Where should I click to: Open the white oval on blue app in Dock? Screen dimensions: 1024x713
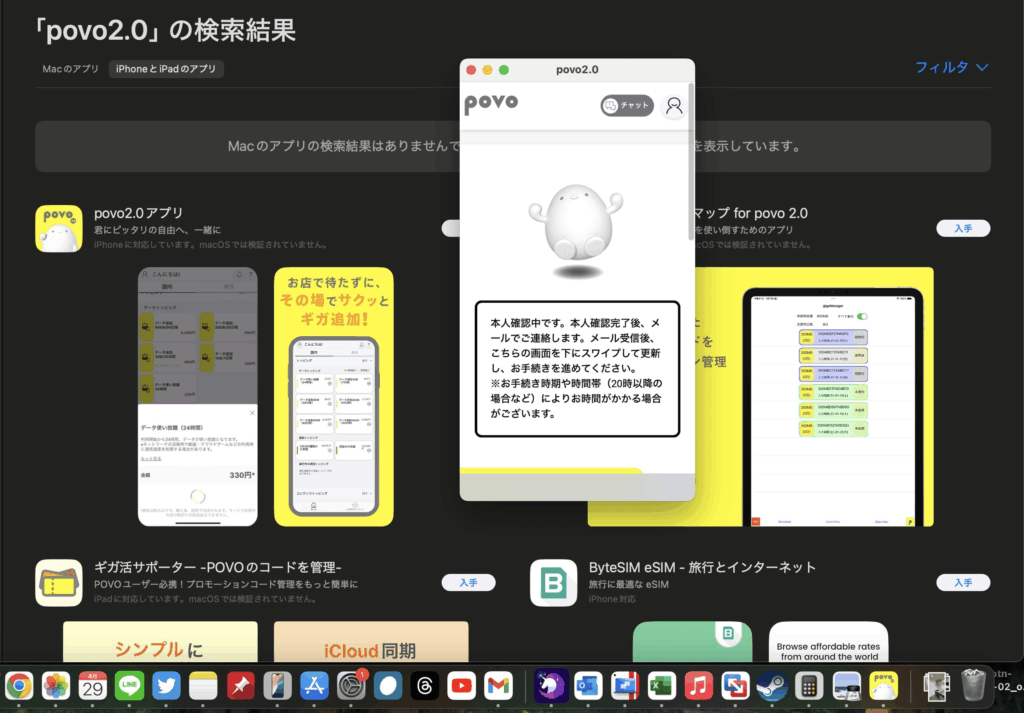tap(388, 686)
